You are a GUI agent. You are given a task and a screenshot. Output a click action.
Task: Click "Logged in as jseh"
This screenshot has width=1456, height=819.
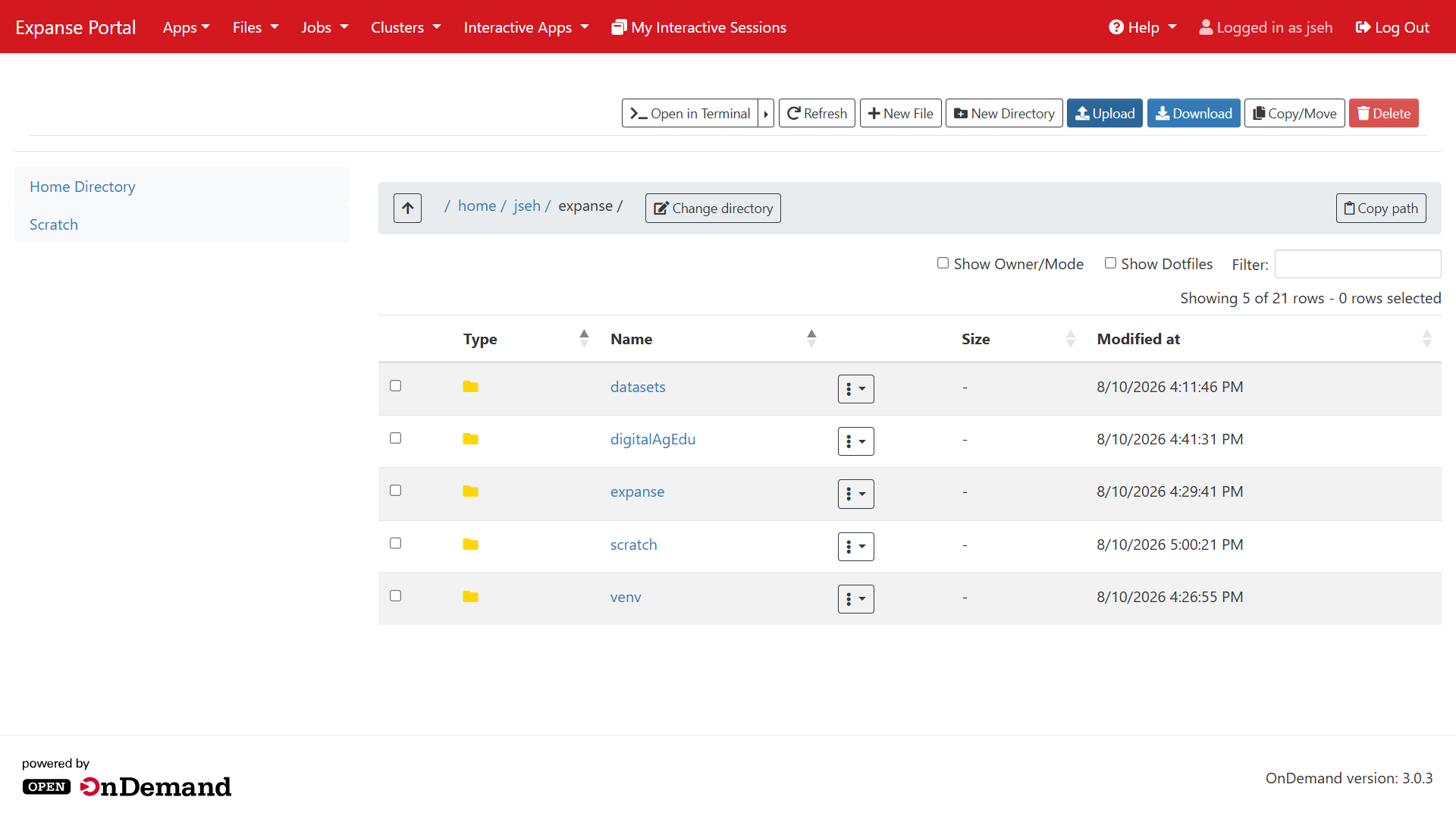pos(1266,27)
